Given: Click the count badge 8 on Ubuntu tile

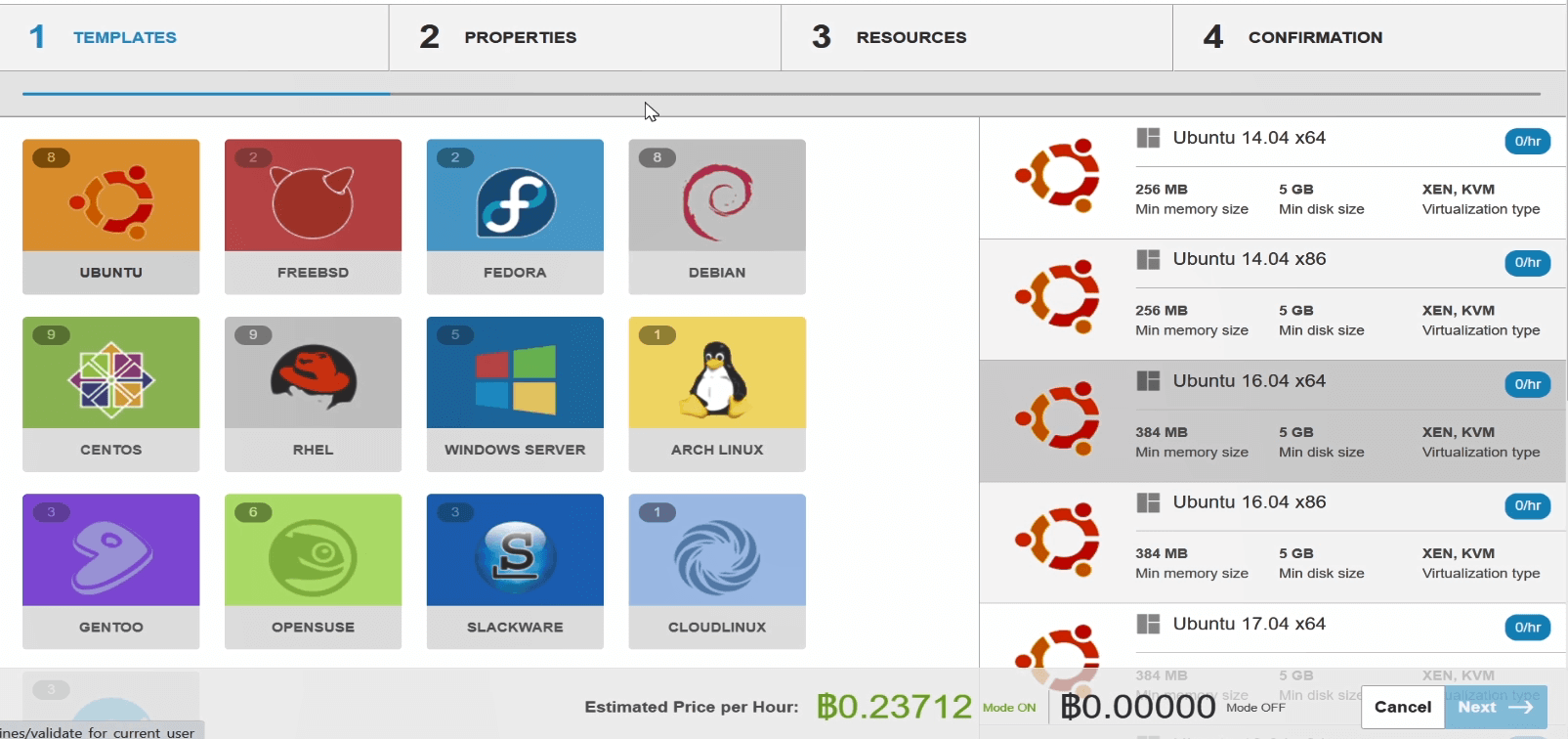Looking at the screenshot, I should [51, 157].
